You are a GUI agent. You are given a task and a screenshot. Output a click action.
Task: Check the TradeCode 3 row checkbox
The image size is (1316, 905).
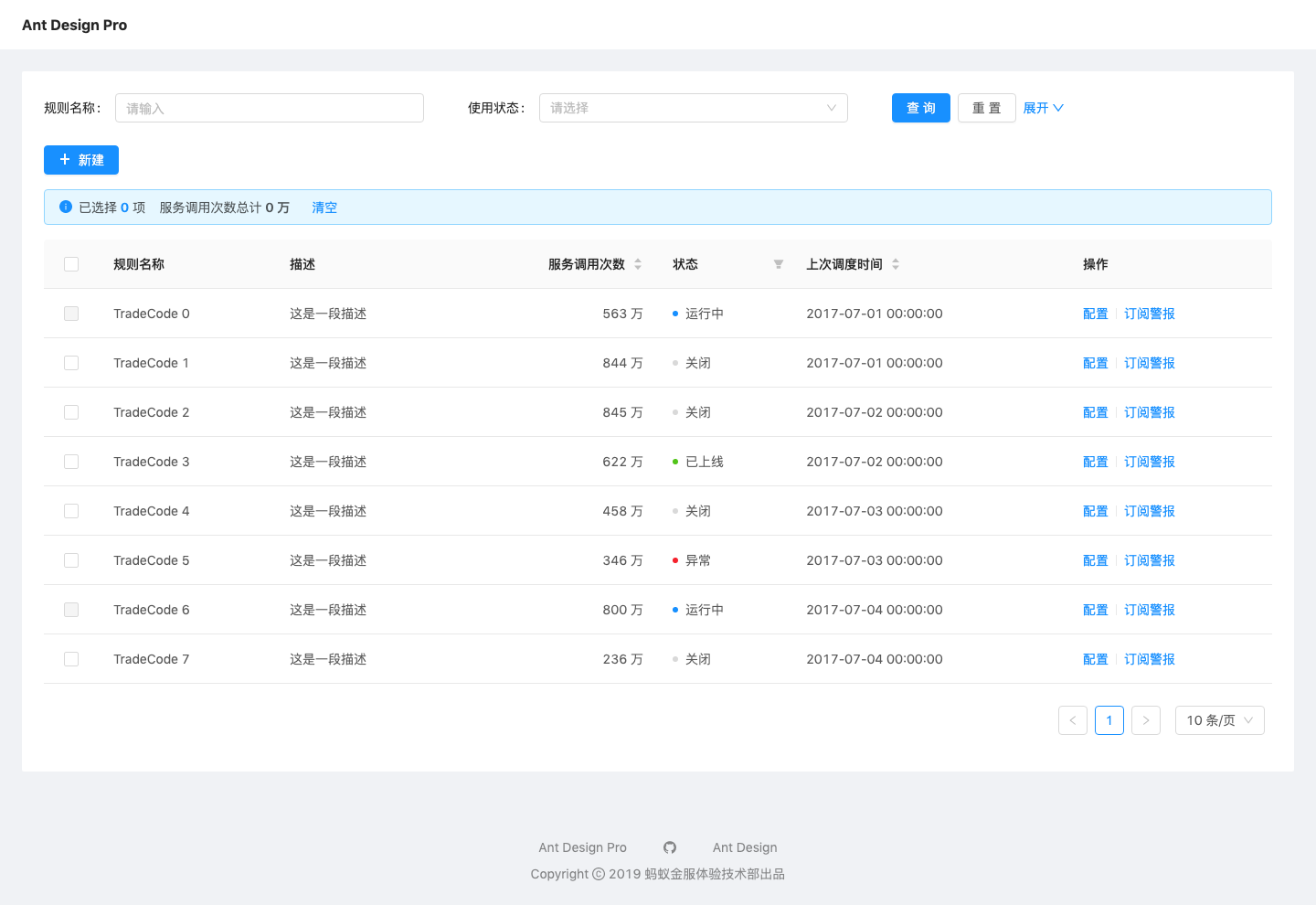click(71, 462)
